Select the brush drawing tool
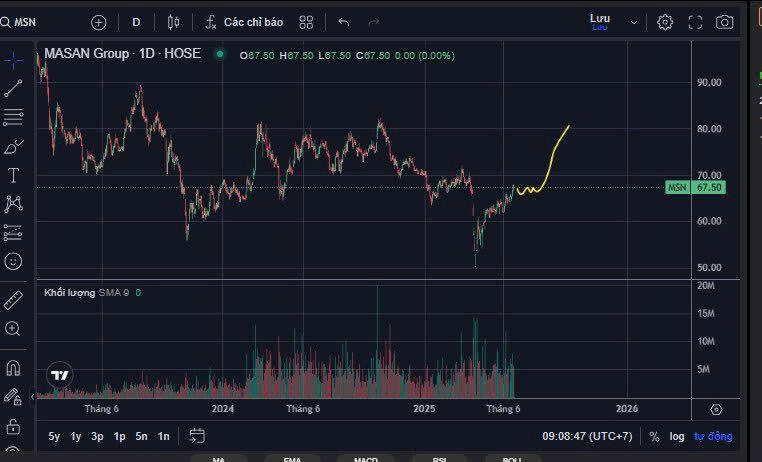Image resolution: width=762 pixels, height=462 pixels. click(13, 146)
